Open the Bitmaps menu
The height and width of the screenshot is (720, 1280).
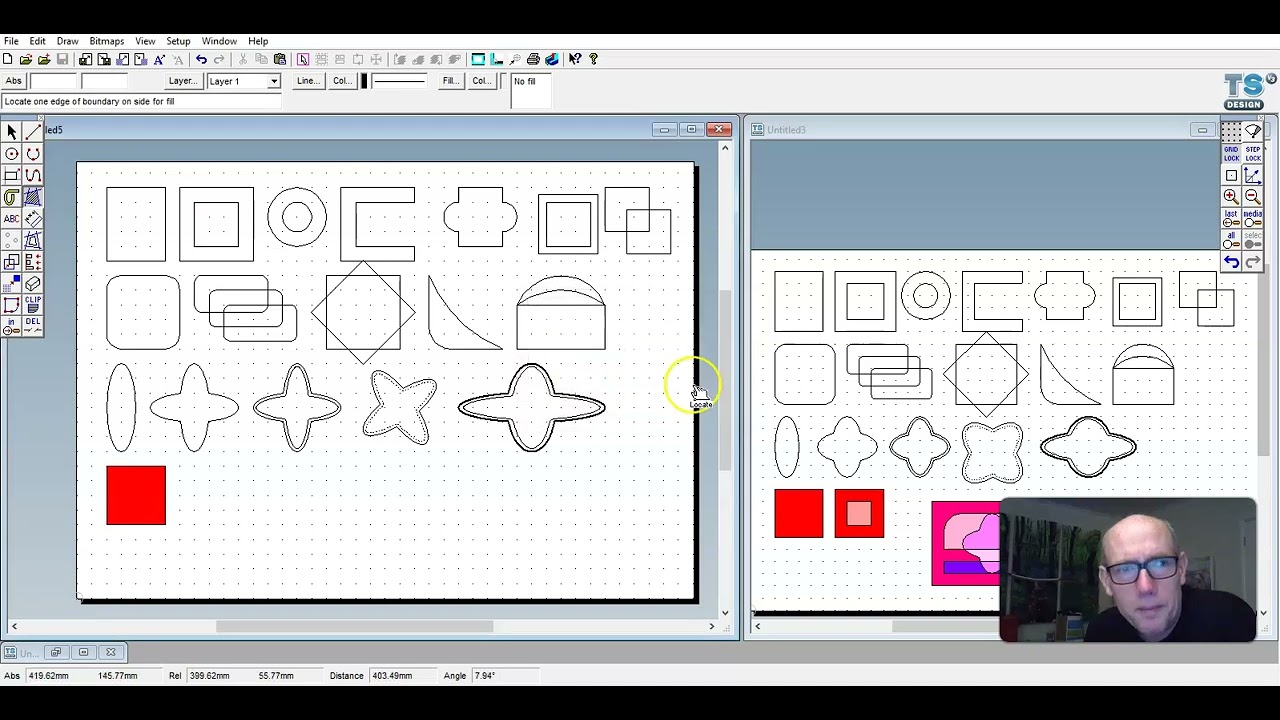tap(107, 41)
